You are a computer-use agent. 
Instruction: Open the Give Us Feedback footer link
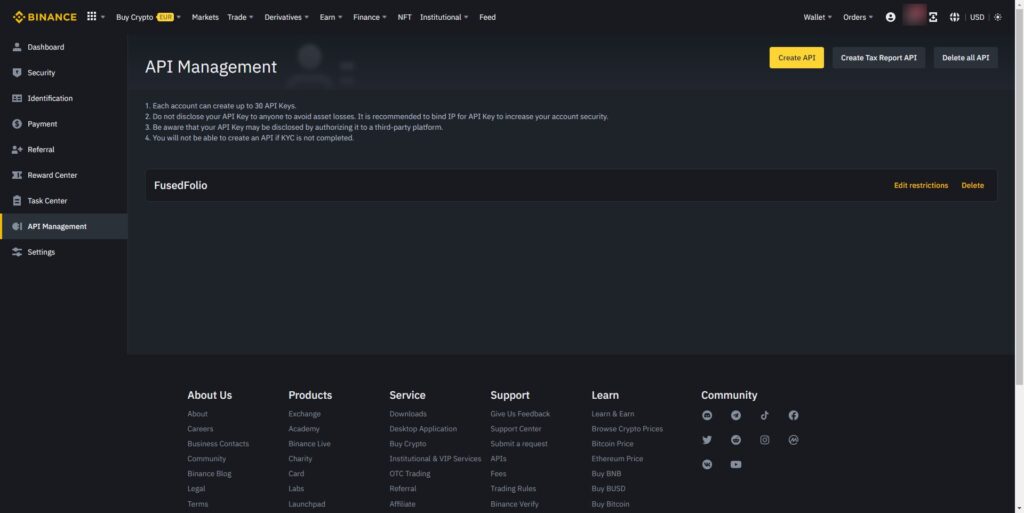tap(520, 414)
